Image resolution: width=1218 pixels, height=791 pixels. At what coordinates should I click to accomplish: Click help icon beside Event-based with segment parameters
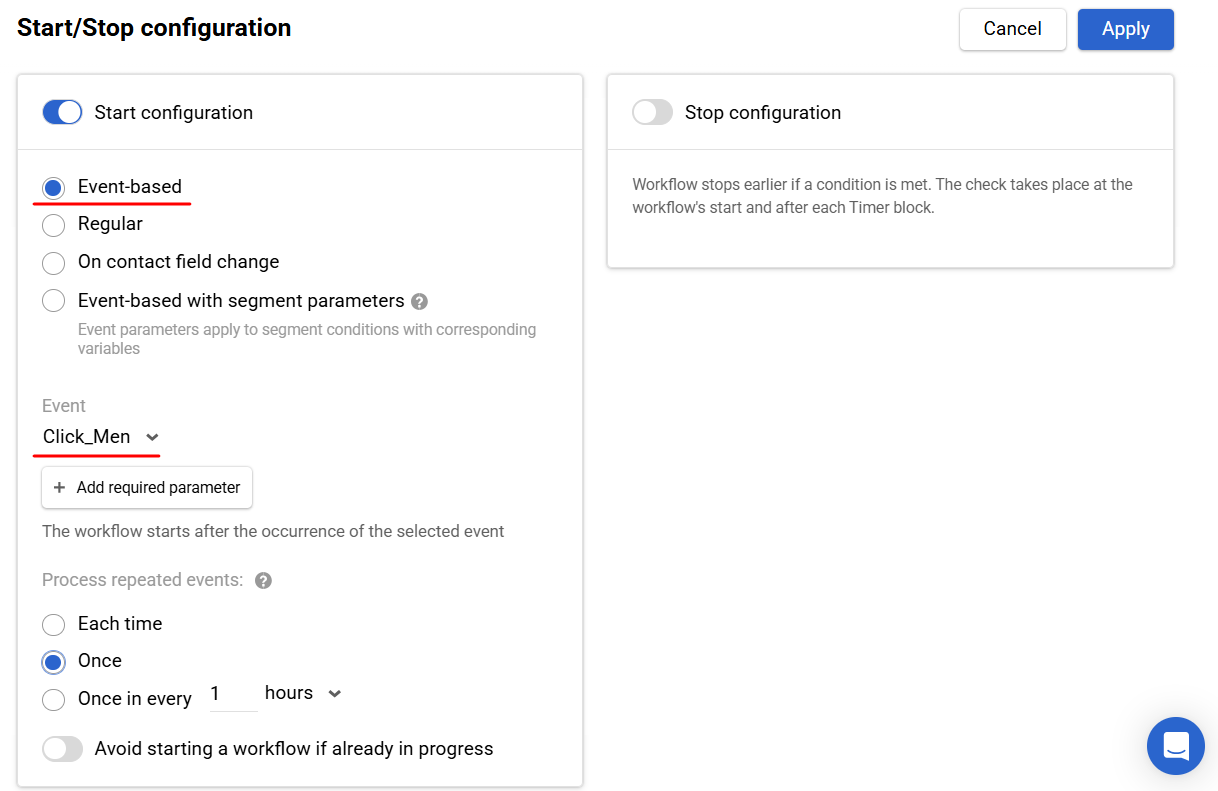click(x=420, y=301)
